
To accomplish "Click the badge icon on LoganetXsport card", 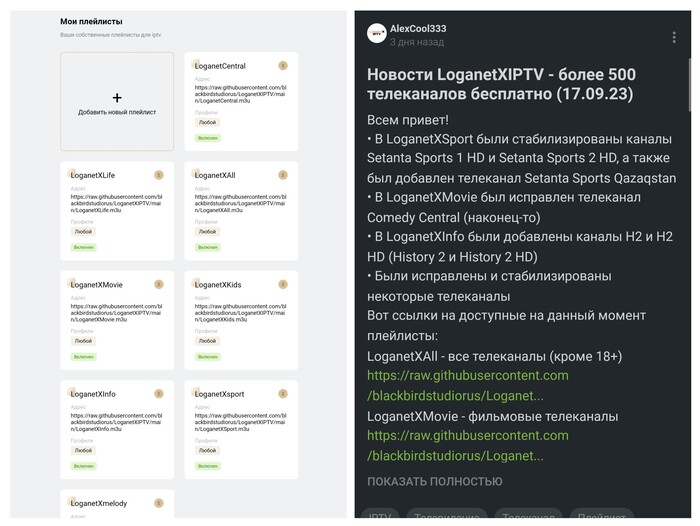I will click(x=282, y=394).
